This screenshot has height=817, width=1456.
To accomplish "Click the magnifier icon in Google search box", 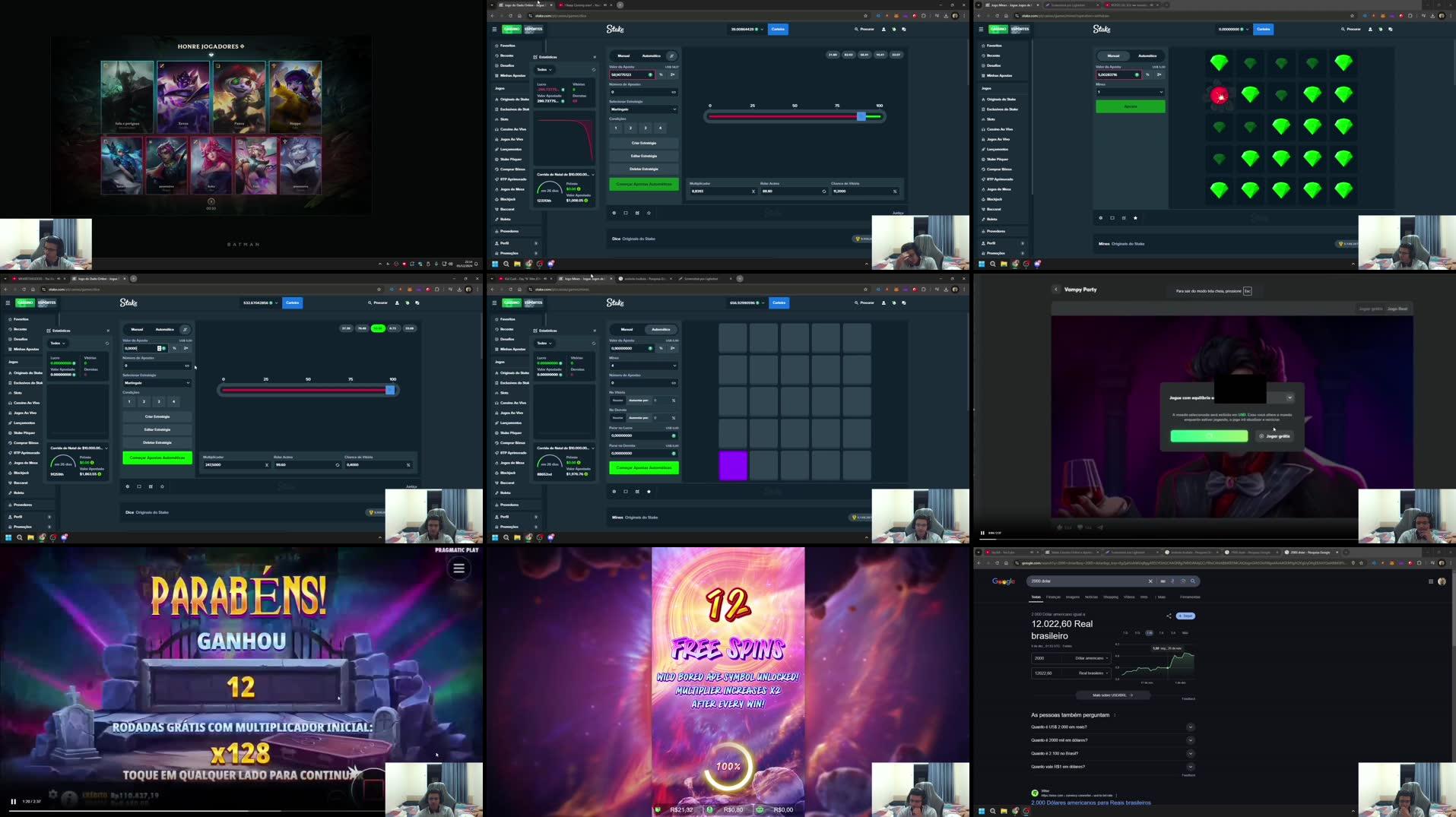I will click(1193, 581).
